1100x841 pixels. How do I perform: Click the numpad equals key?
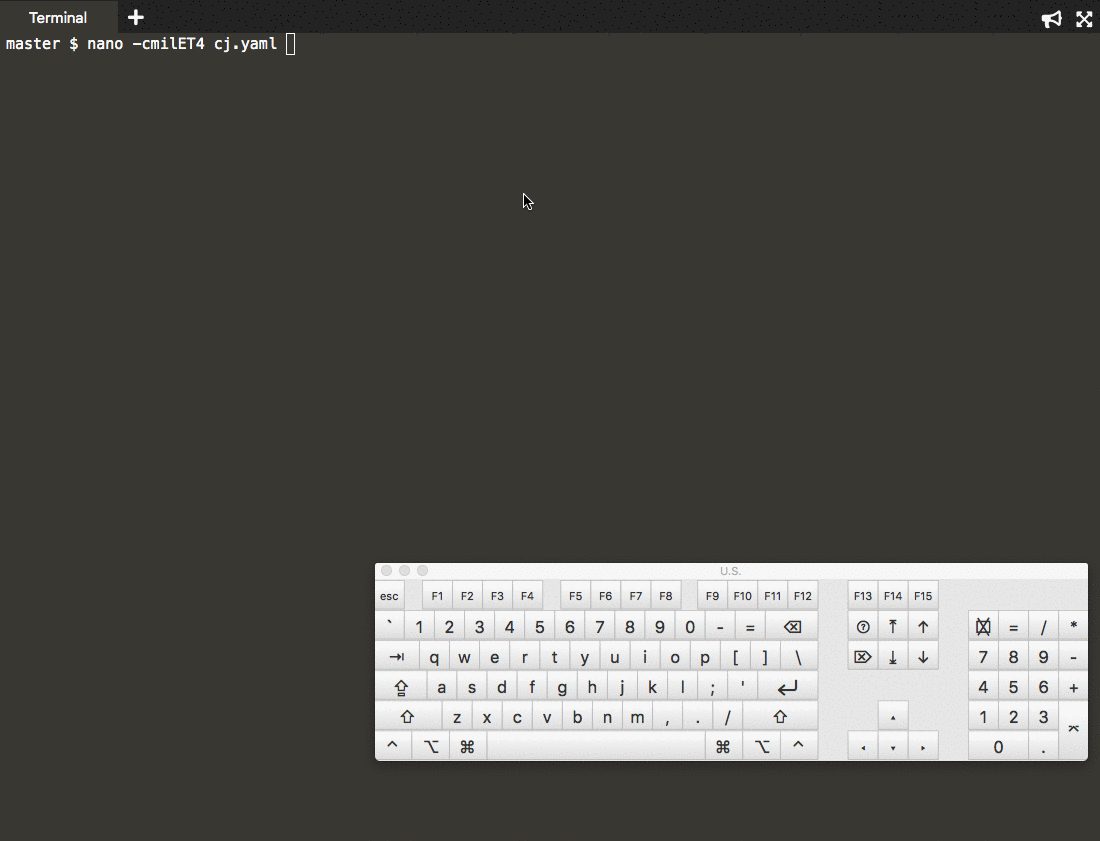[x=1013, y=627]
